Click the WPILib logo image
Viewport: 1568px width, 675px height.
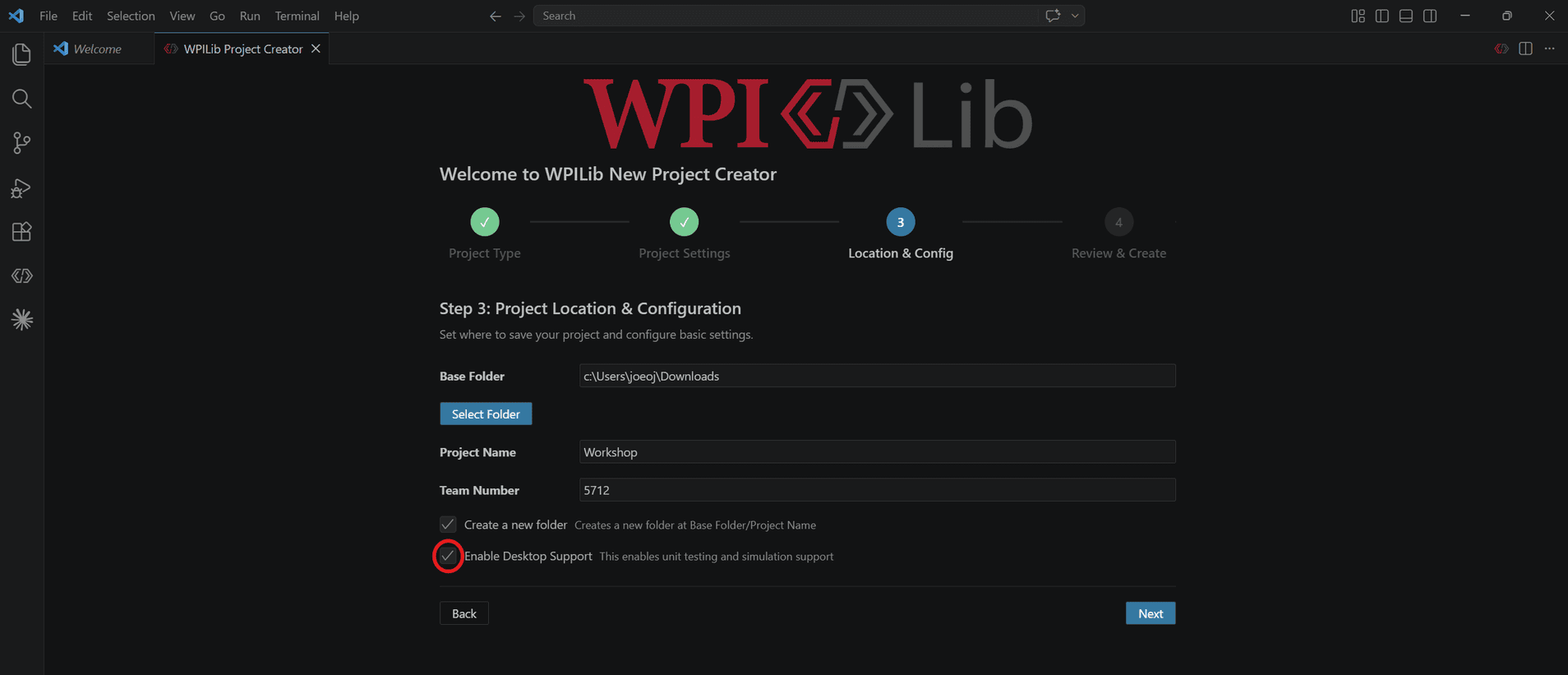[x=808, y=113]
